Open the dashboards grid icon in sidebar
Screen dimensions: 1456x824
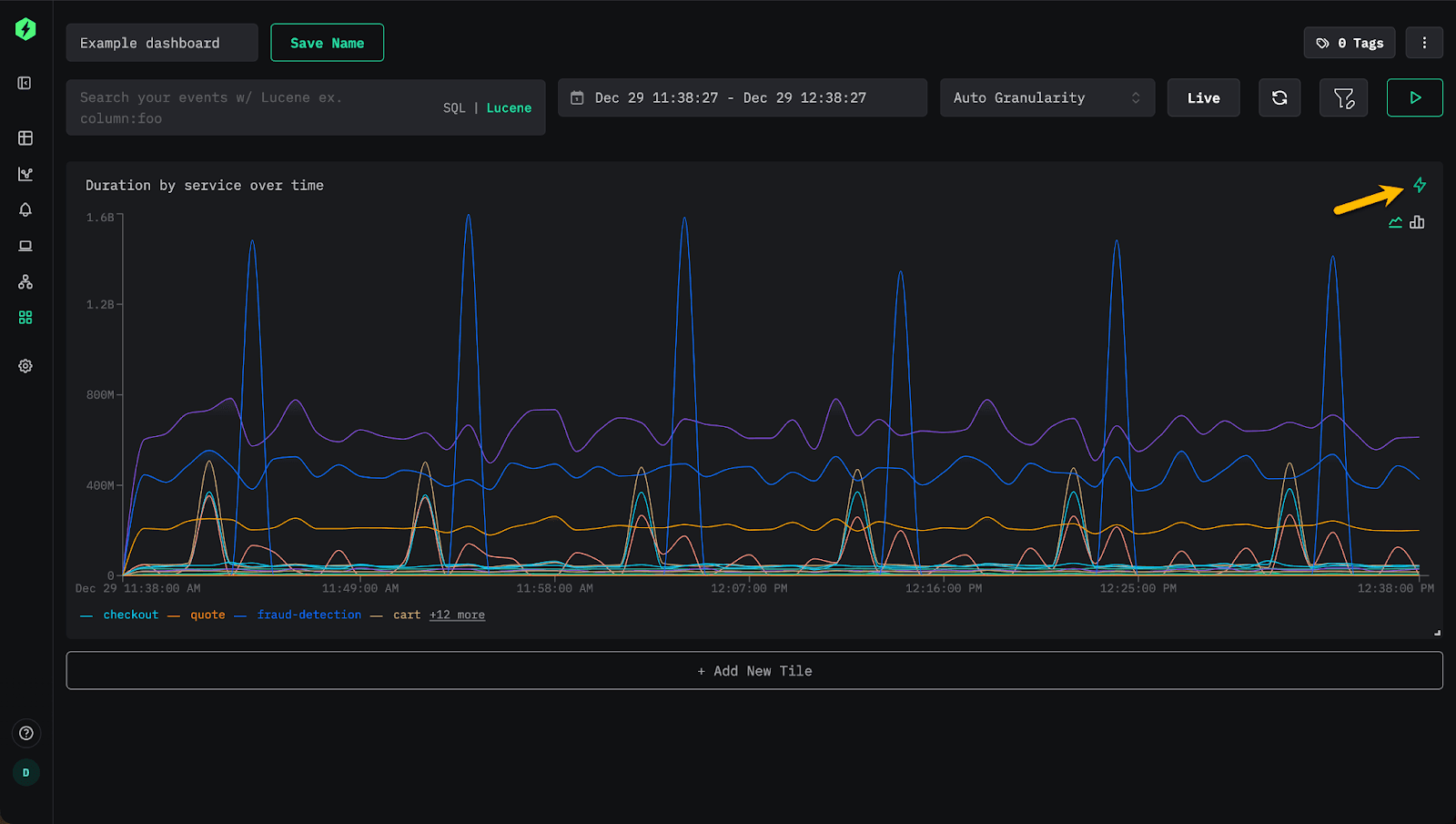pos(25,317)
